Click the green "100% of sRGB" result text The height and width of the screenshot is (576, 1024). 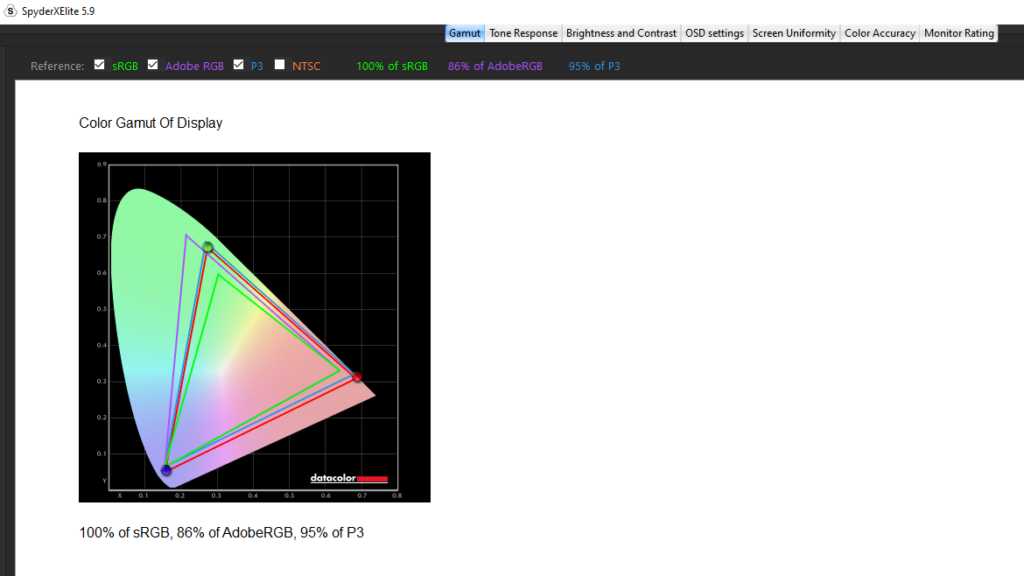tap(392, 66)
